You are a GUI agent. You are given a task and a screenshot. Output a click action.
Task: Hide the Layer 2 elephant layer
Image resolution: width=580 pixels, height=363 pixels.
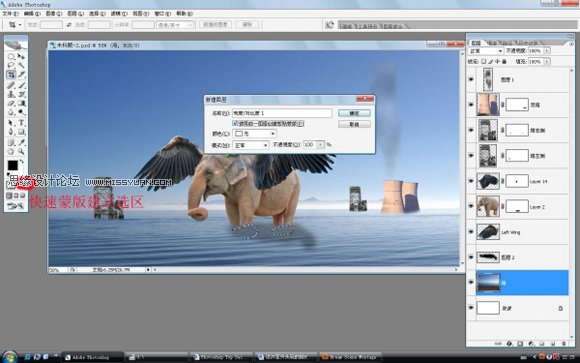pos(471,206)
